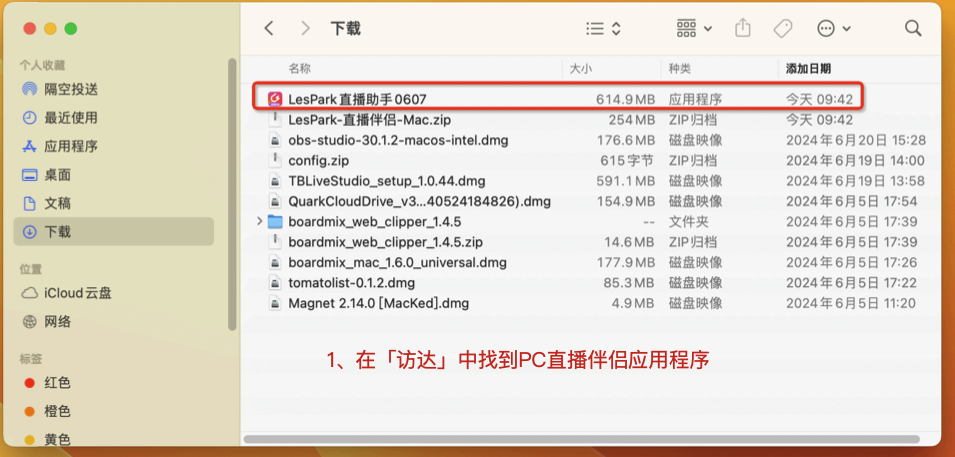Minimize the window with the yellow button

(50, 28)
